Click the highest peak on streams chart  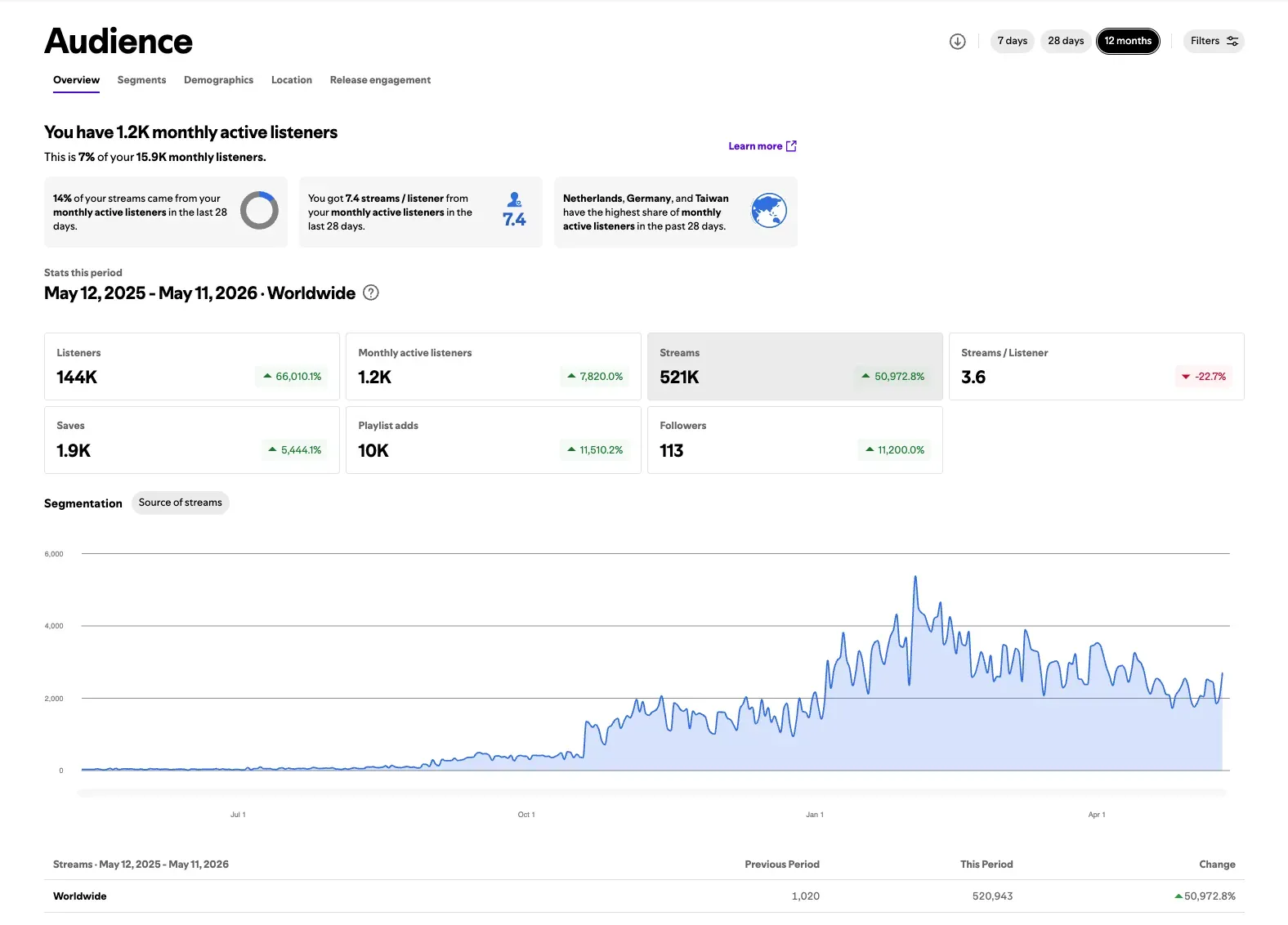(915, 577)
